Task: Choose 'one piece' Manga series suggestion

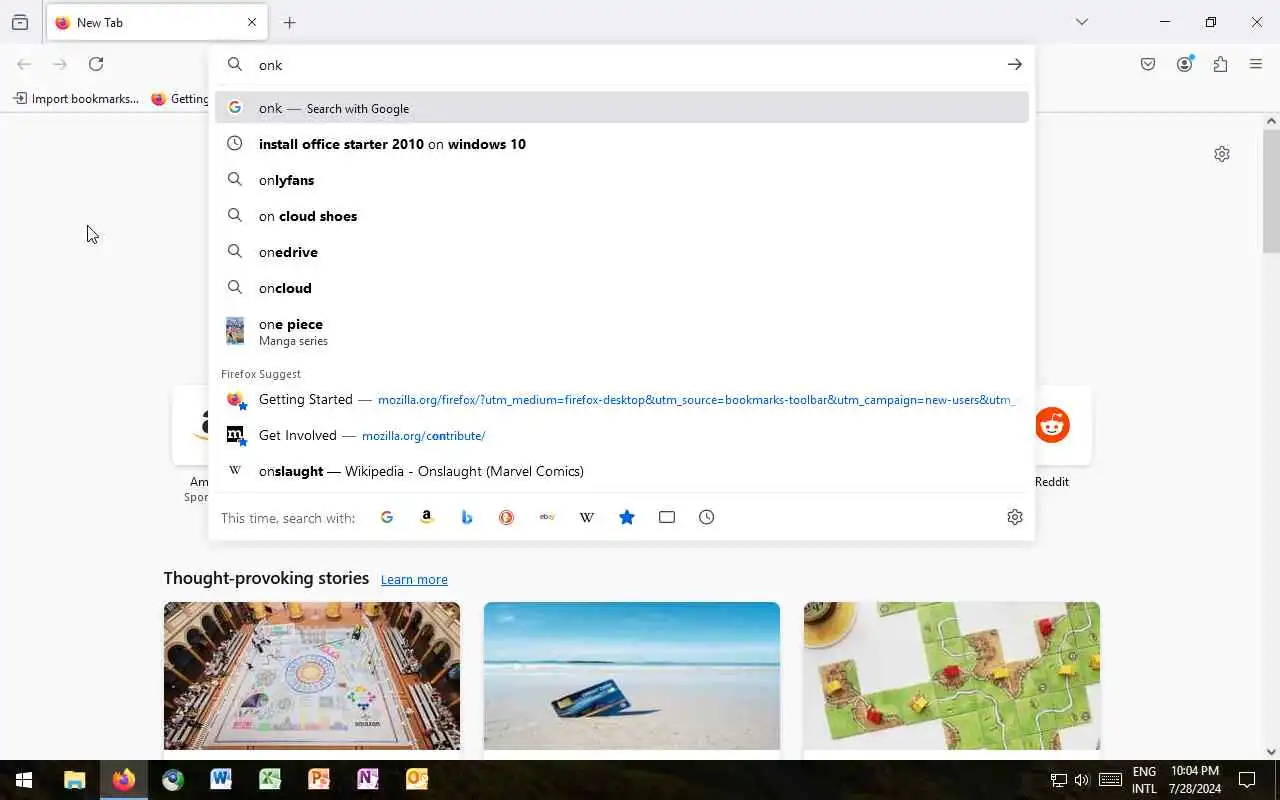Action: [x=622, y=331]
